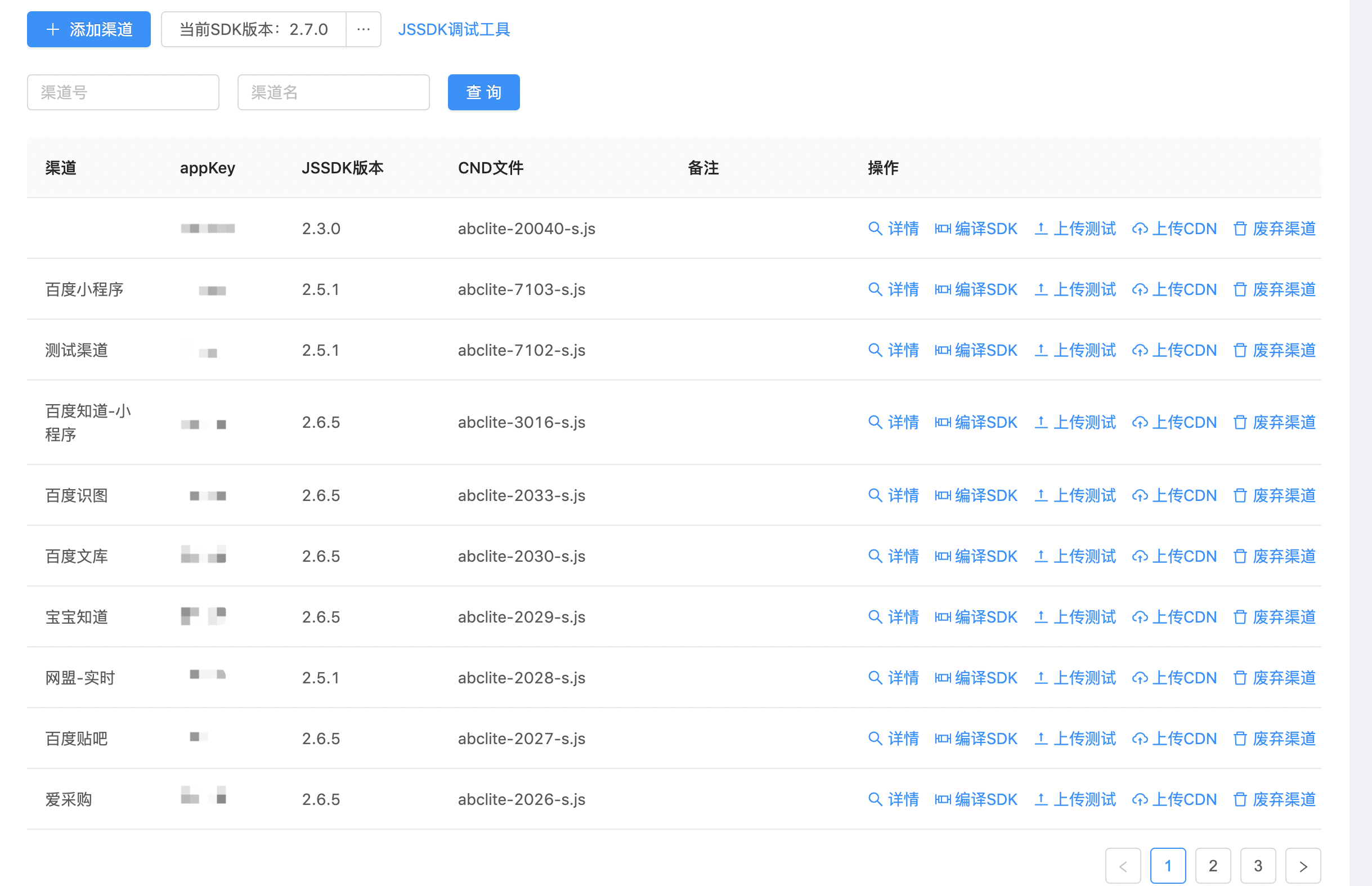Click 上传CDN cloud icon for 百度文库 row
This screenshot has width=1372, height=886.
click(x=1140, y=556)
